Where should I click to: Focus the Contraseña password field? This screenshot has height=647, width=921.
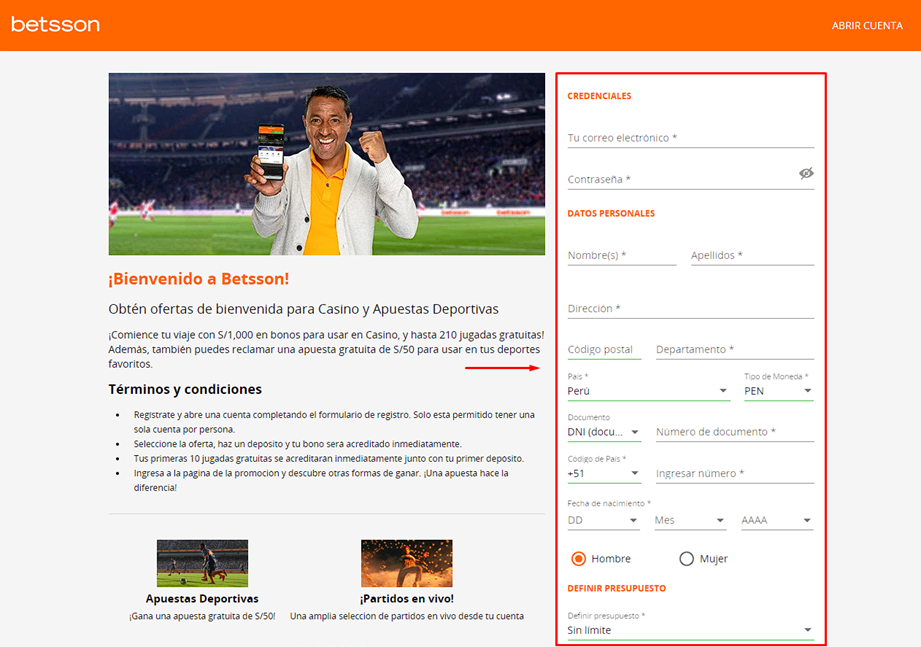(680, 179)
